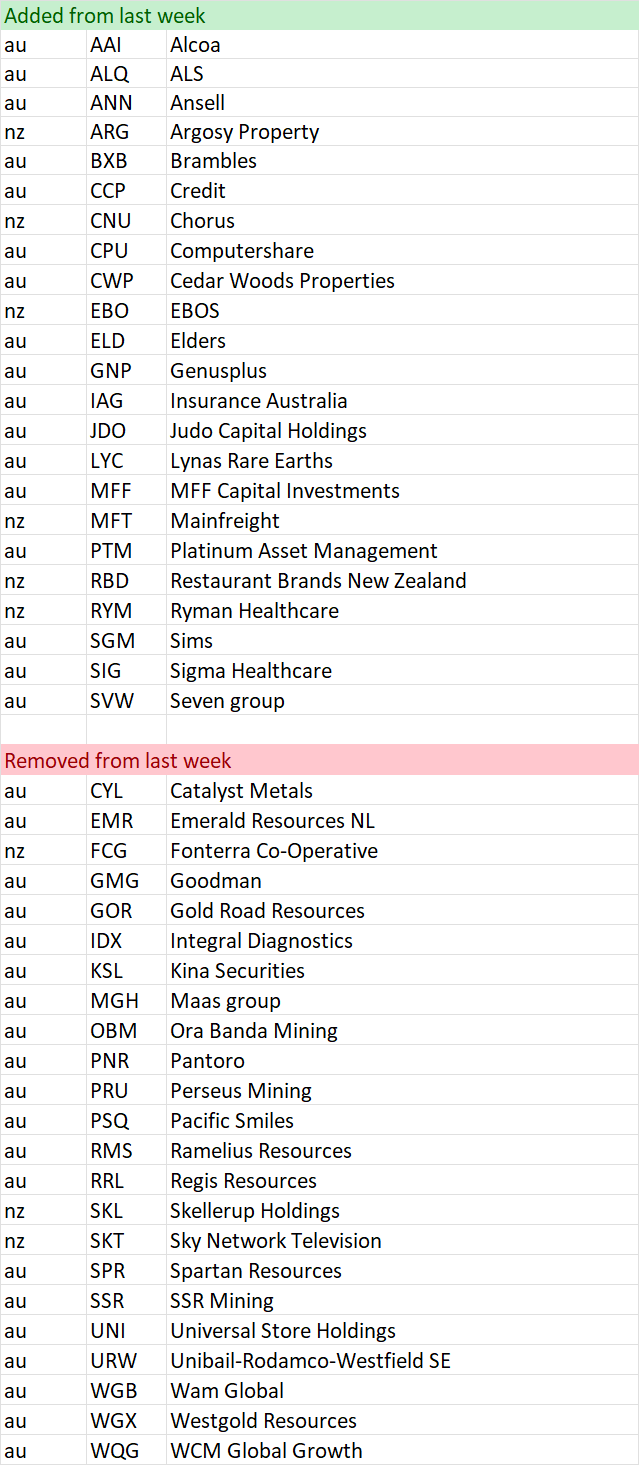Click ticker cell RBD
The image size is (639, 1465).
(126, 580)
